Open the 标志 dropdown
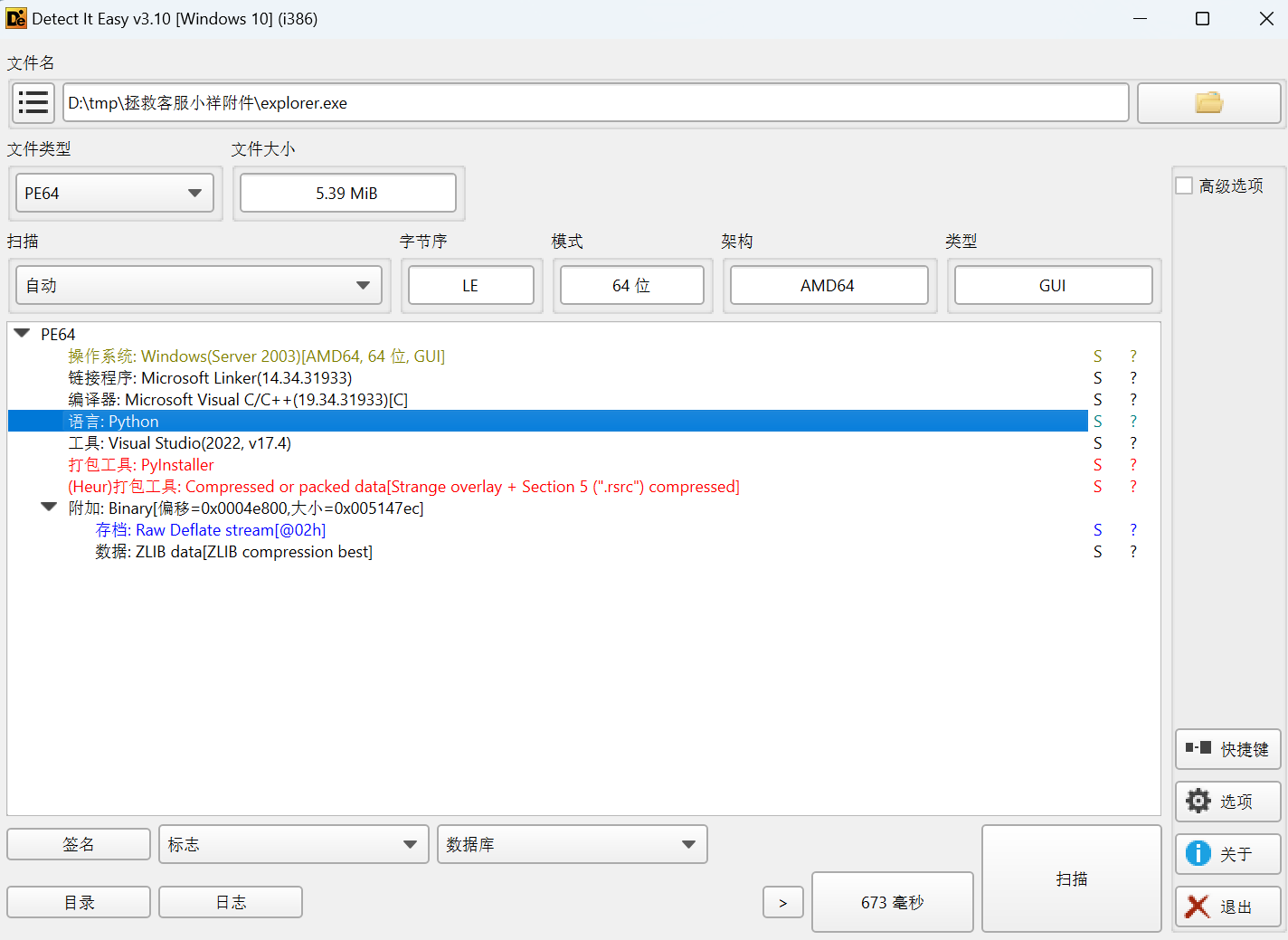1288x940 pixels. tap(293, 844)
